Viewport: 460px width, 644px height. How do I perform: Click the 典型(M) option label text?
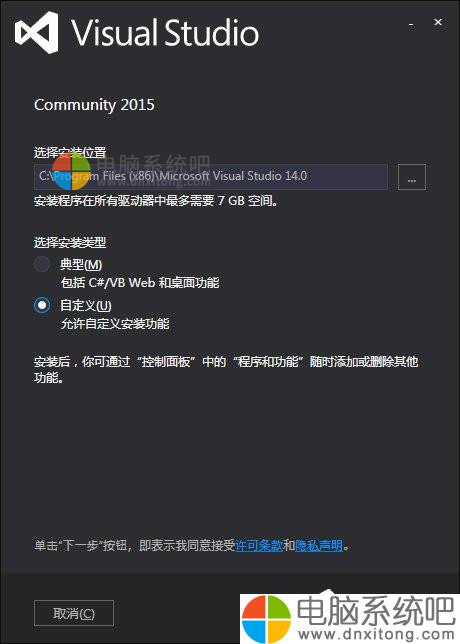[x=81, y=264]
